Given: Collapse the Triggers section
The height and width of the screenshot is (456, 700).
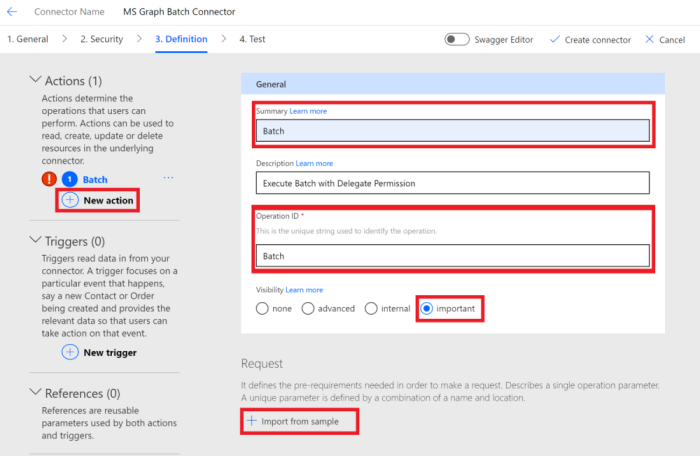Looking at the screenshot, I should click(x=35, y=240).
